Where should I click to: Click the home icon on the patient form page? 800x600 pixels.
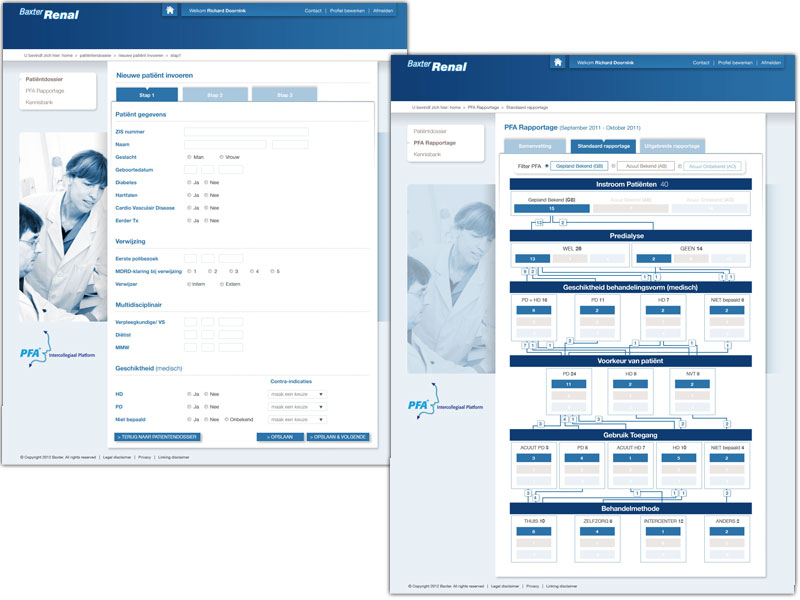pyautogui.click(x=170, y=10)
